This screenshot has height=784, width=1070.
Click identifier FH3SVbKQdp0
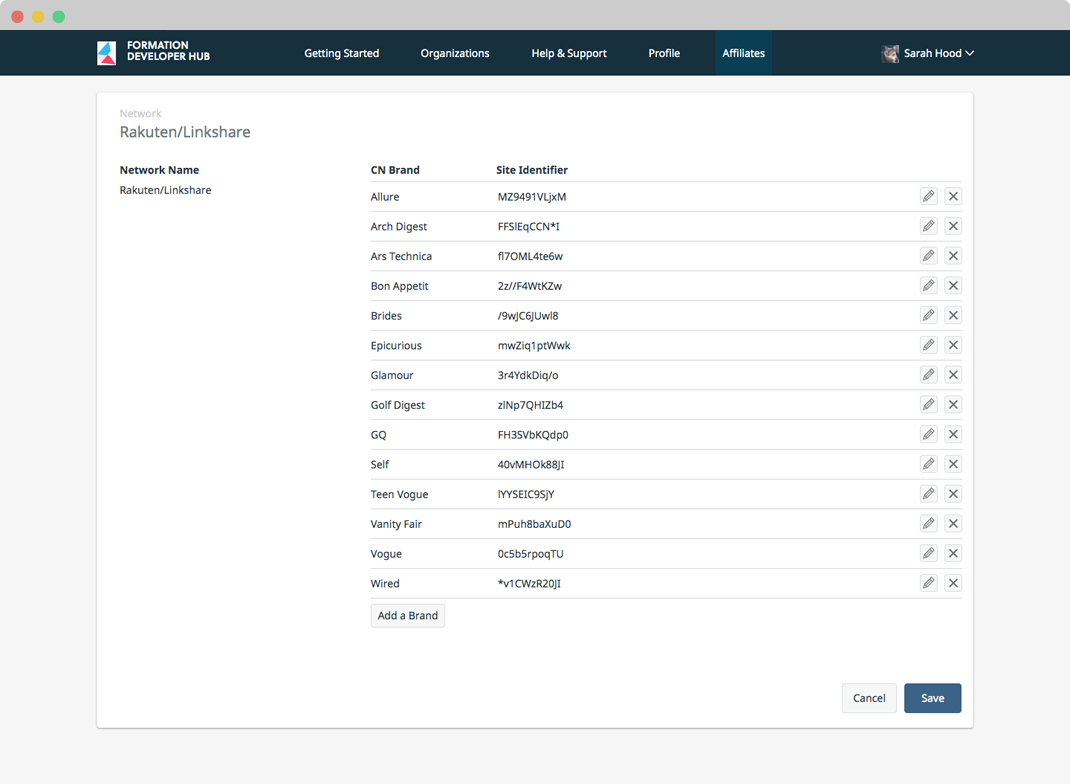533,435
